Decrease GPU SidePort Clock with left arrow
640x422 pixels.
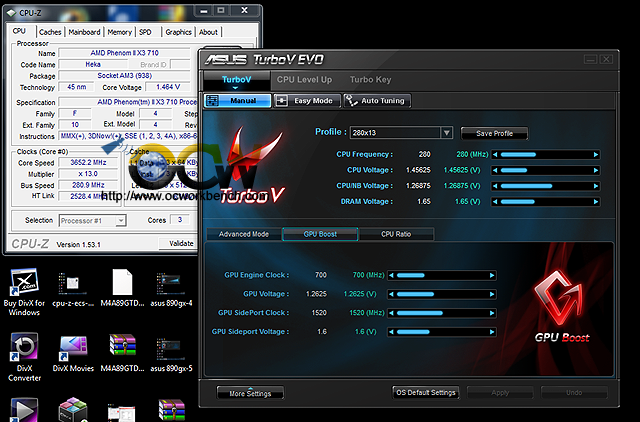391,313
